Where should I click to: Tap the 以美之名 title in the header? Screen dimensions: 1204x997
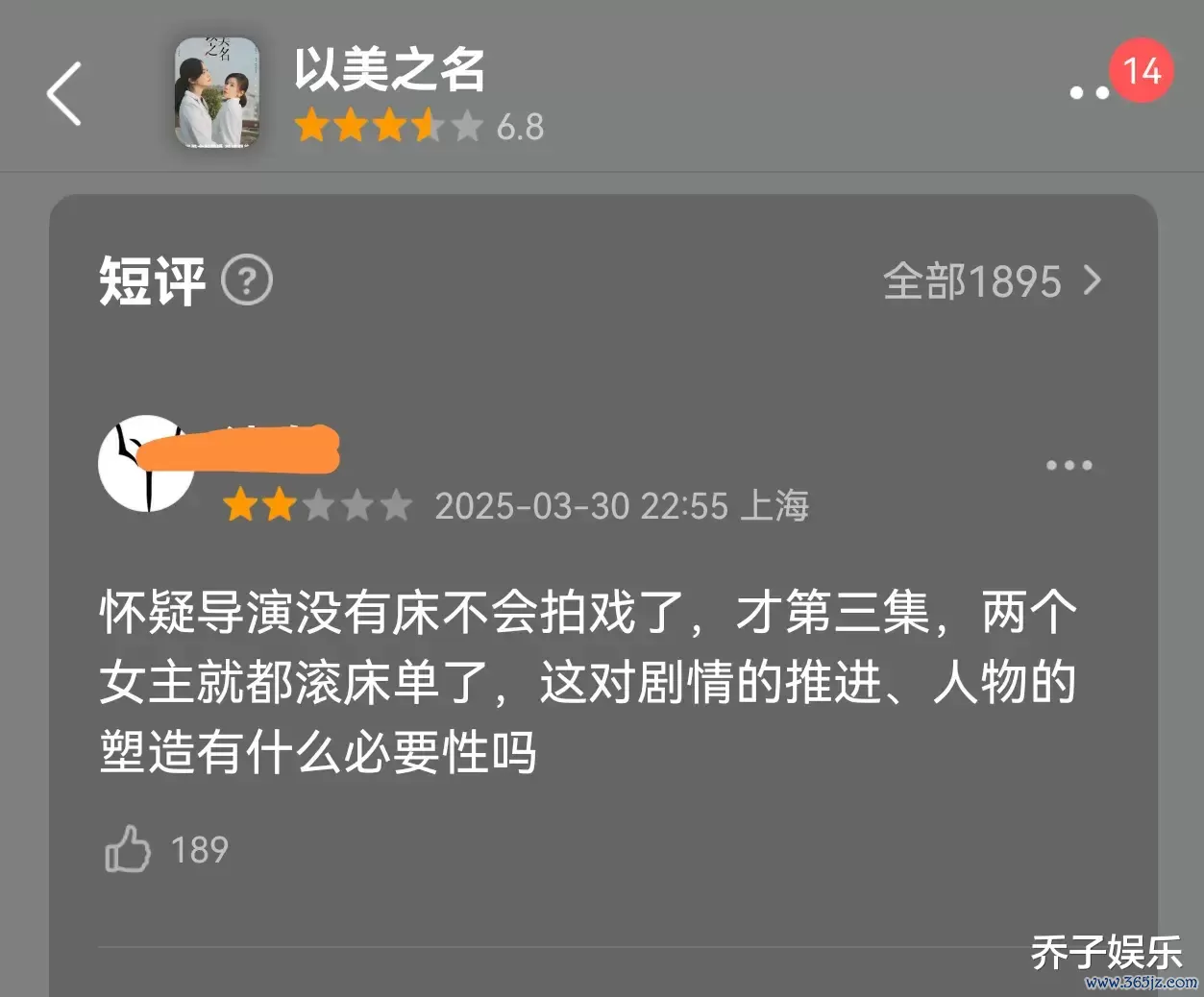[x=389, y=69]
